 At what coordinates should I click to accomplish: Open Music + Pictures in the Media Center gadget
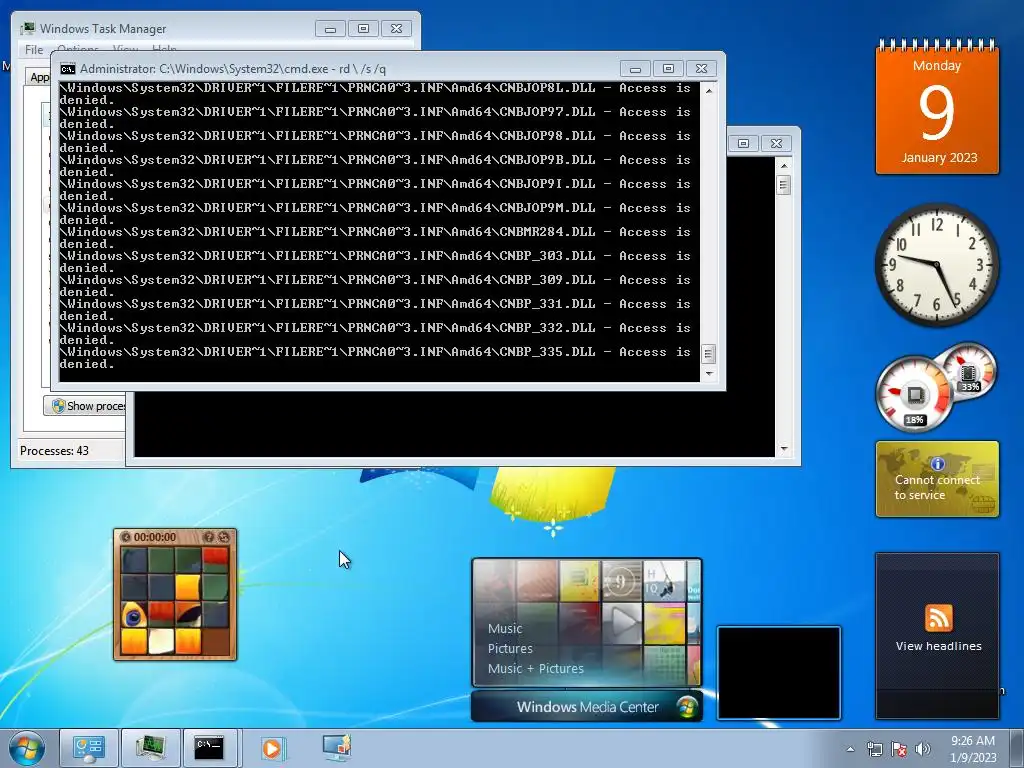pyautogui.click(x=536, y=668)
